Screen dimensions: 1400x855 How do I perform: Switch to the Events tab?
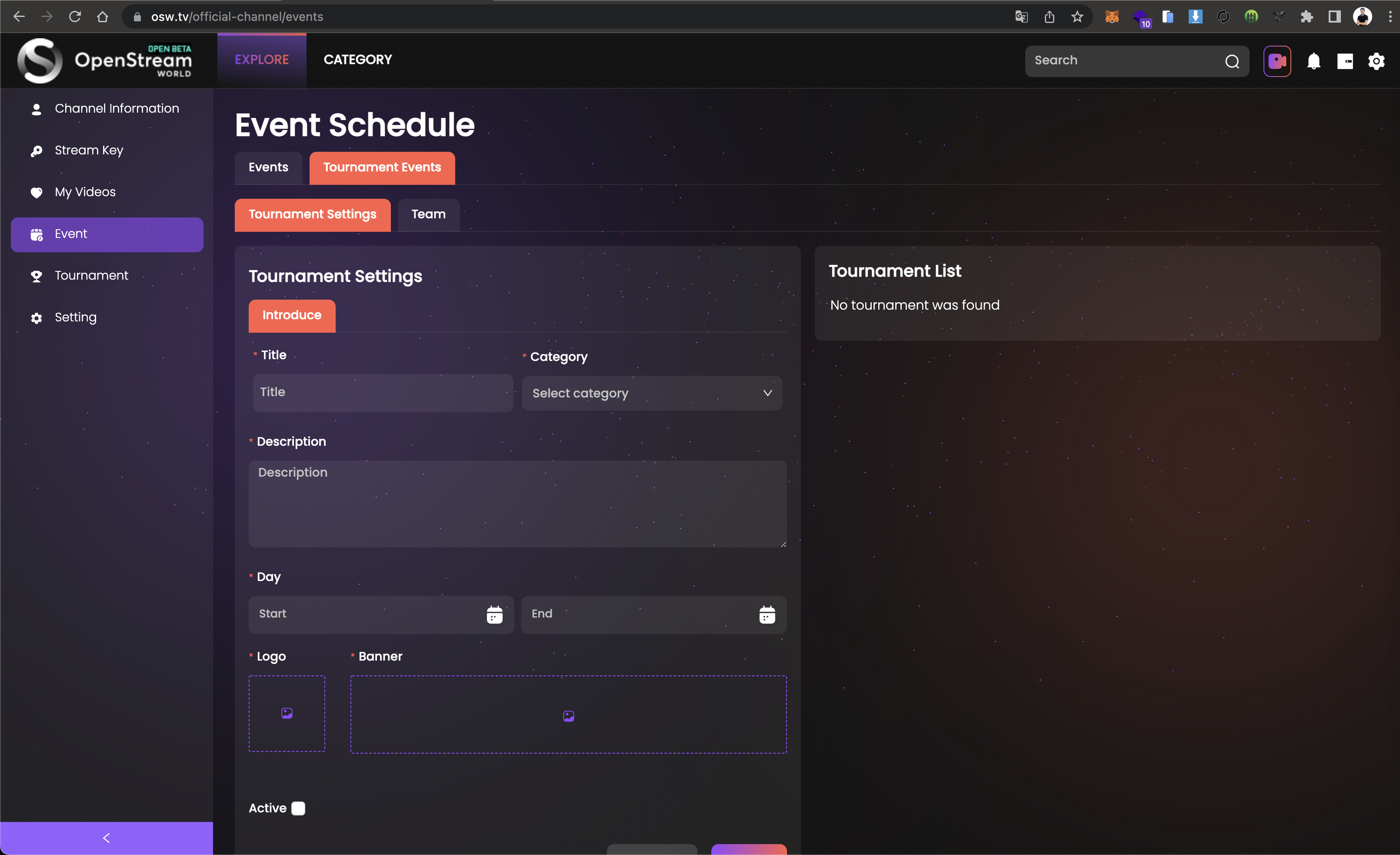(268, 168)
